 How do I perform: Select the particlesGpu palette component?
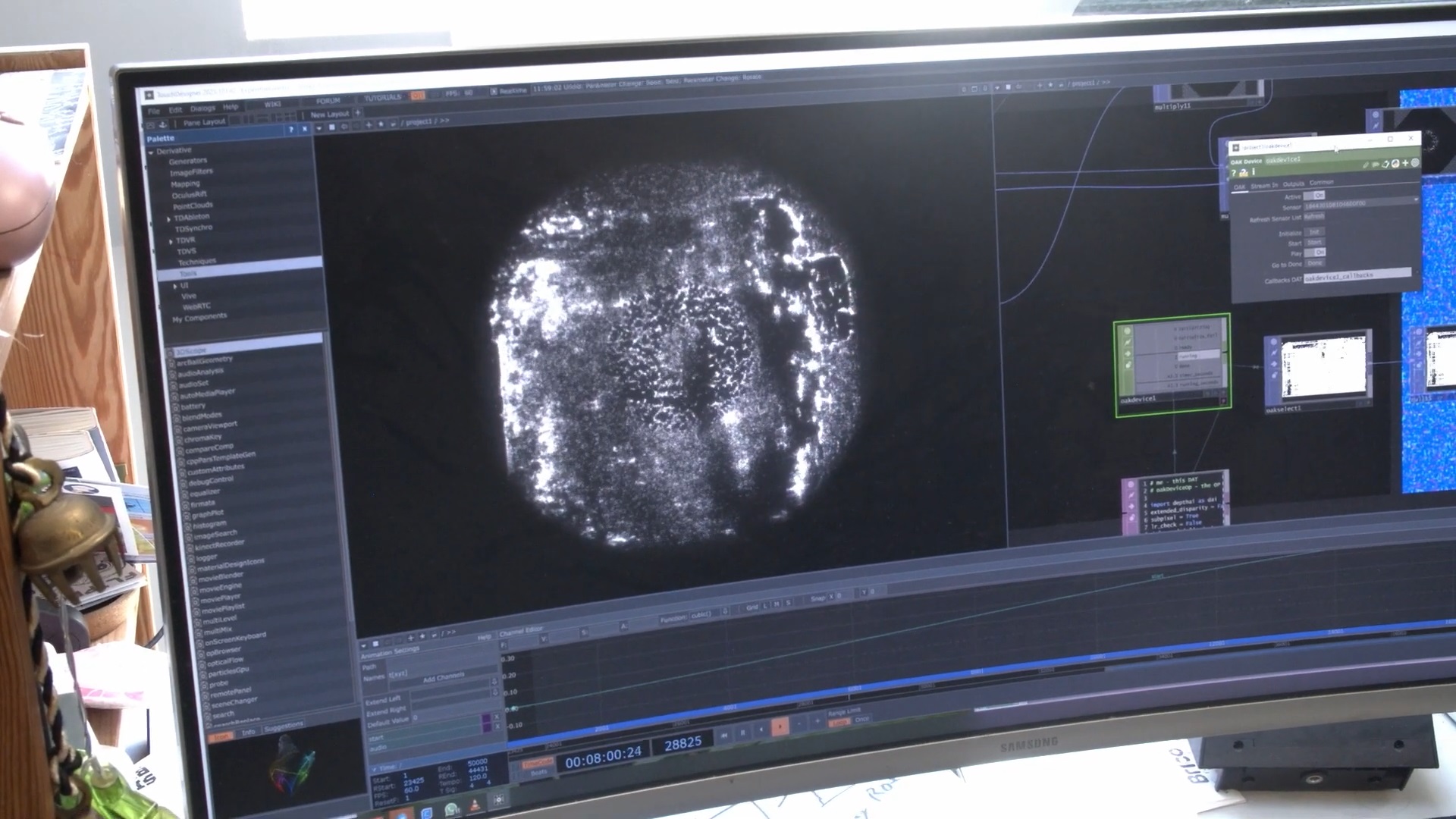coord(228,671)
